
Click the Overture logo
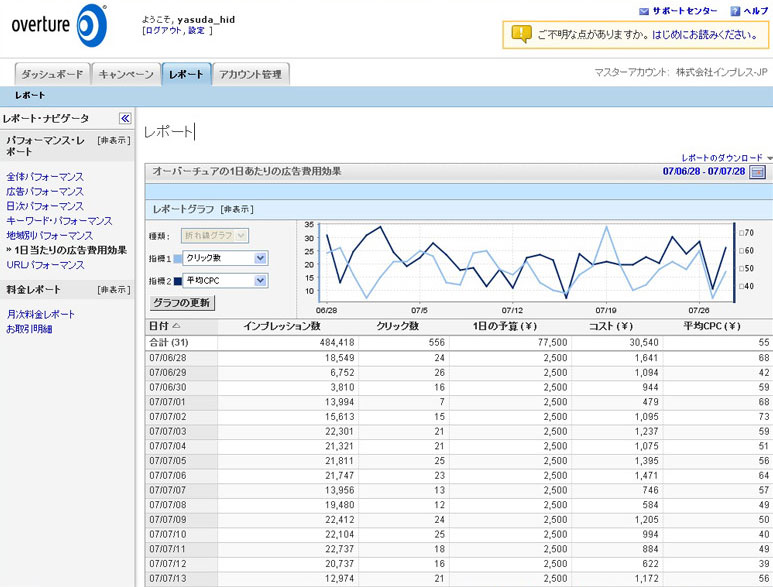(57, 26)
